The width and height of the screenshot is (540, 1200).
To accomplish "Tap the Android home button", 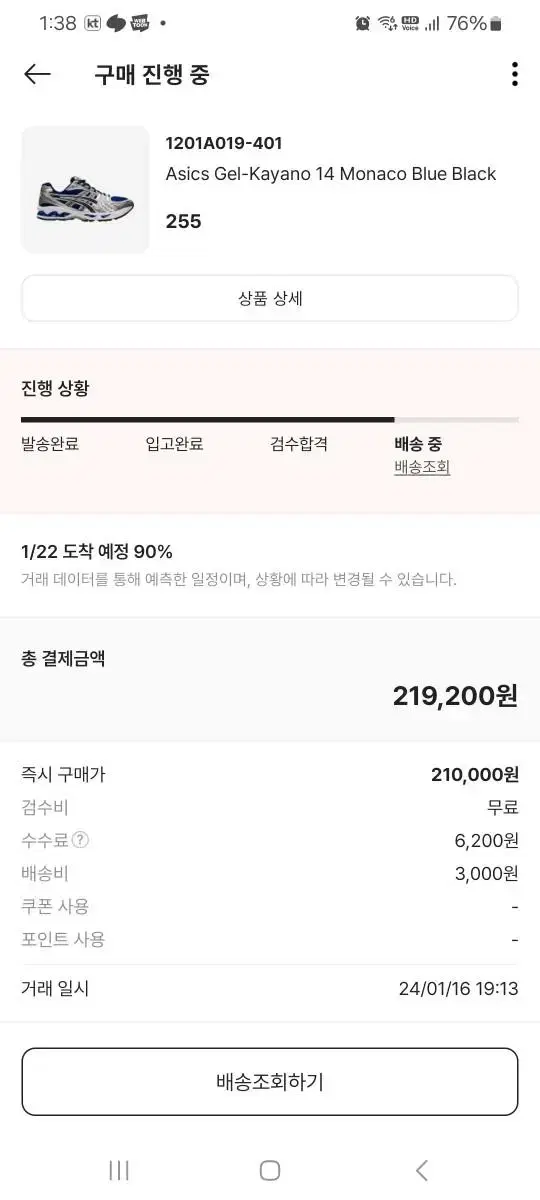I will [270, 1170].
